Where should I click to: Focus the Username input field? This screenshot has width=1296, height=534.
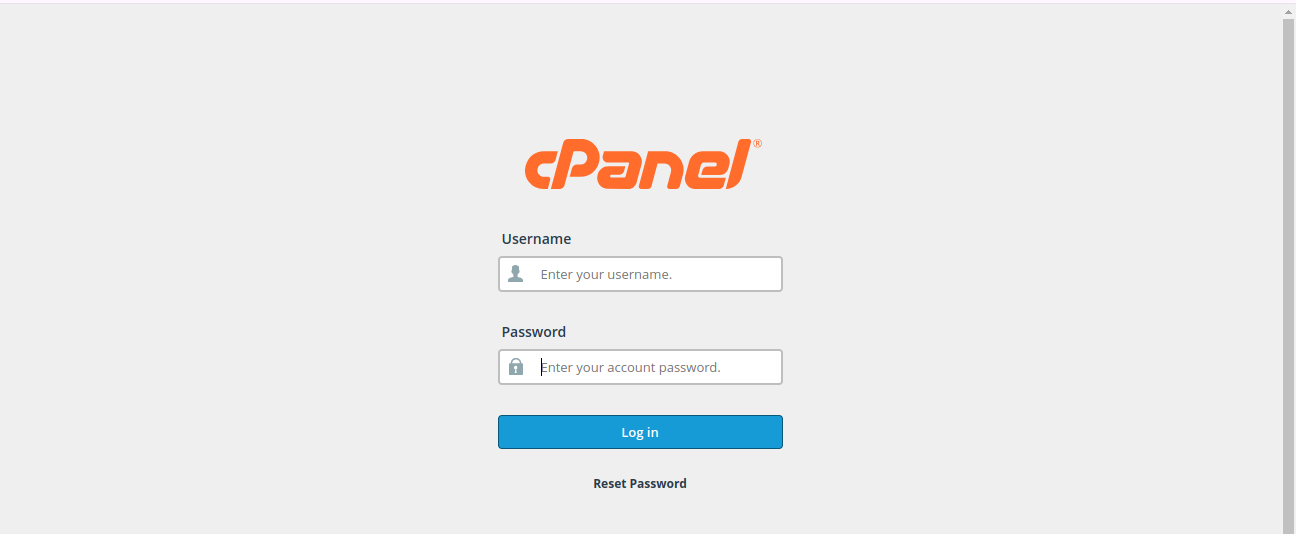pos(655,274)
